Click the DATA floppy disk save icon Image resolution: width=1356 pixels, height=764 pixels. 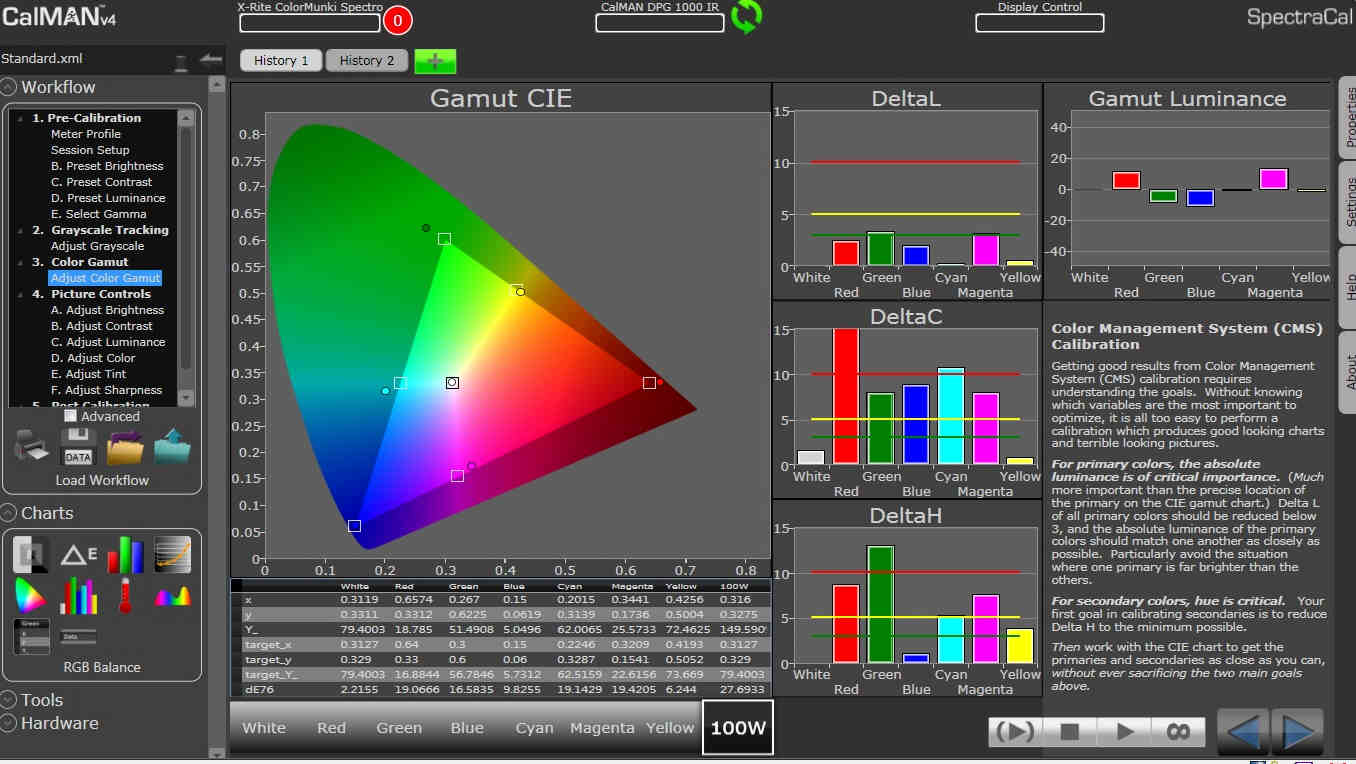[78, 447]
